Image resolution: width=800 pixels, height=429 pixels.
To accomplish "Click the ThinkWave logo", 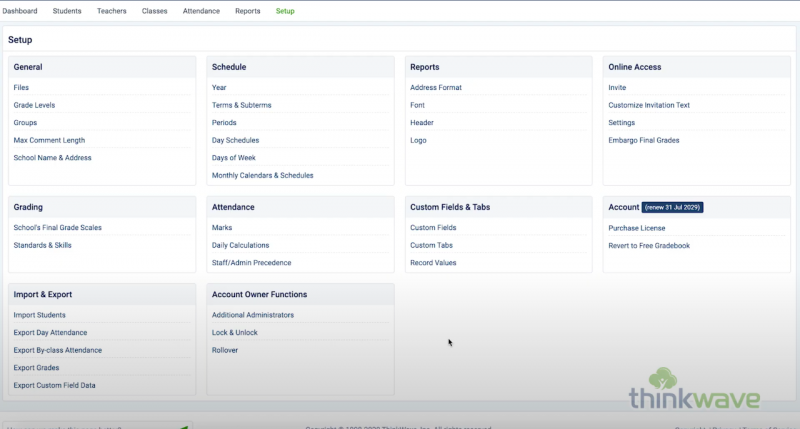I will point(694,391).
